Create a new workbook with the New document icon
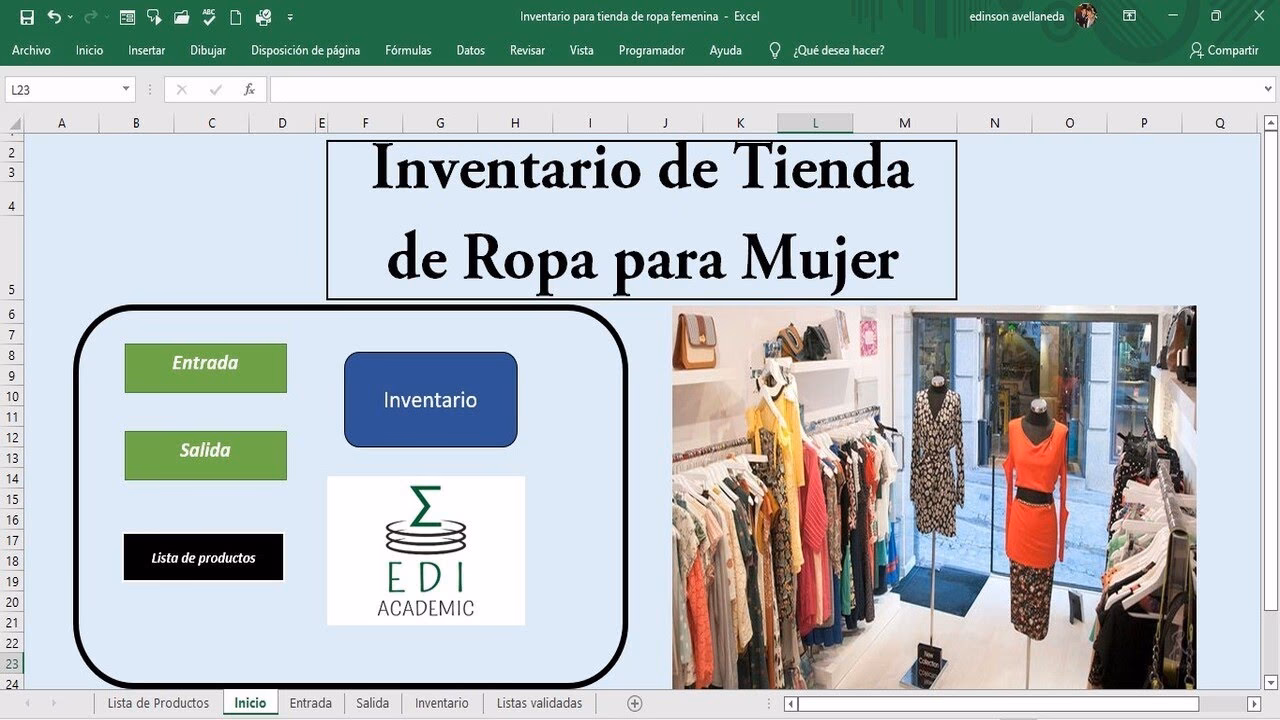Image resolution: width=1280 pixels, height=720 pixels. tap(237, 16)
